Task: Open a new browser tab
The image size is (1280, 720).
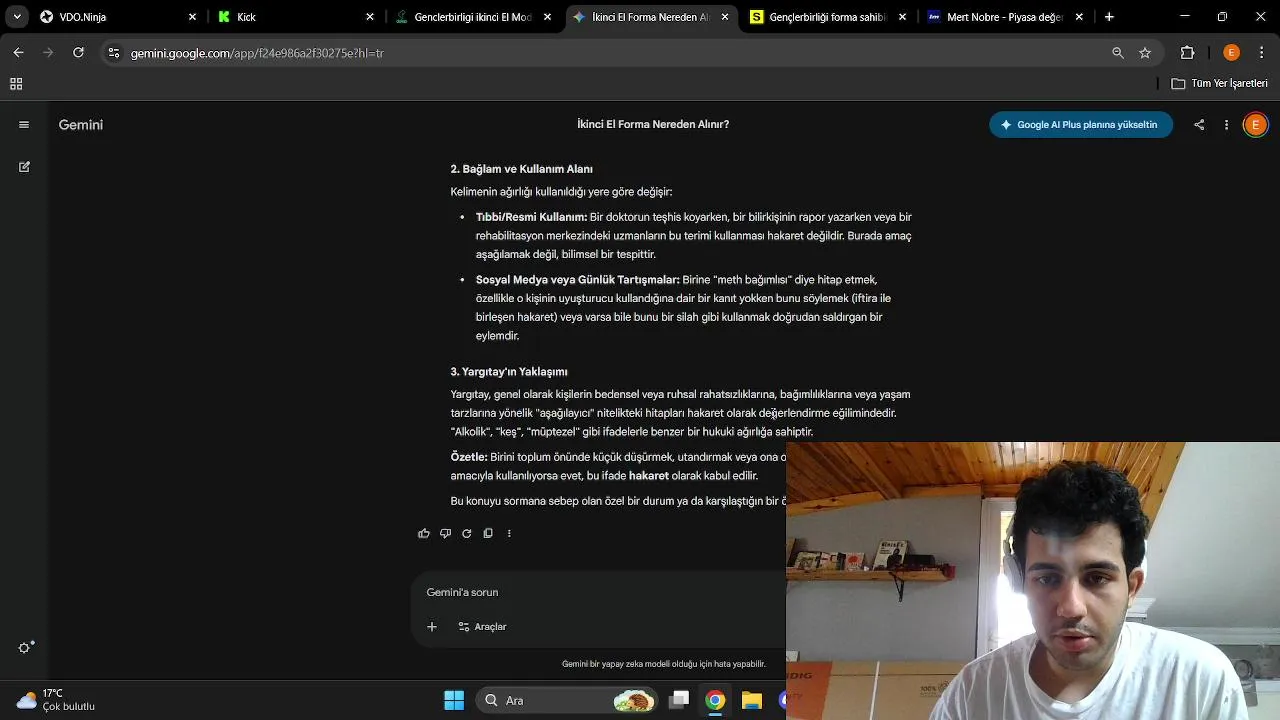Action: click(x=1109, y=17)
